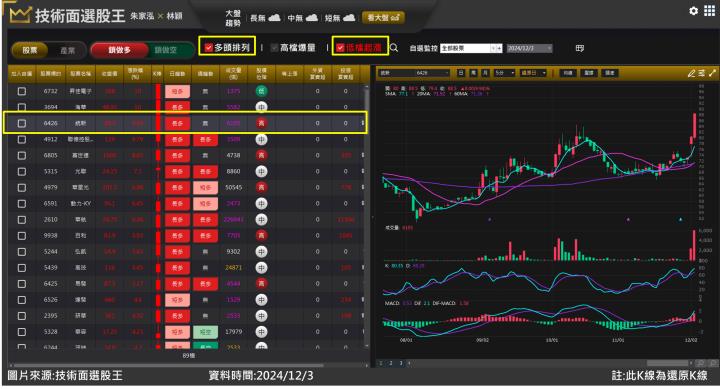Click the chart's bottom horizontal scrollbar
The width and height of the screenshot is (720, 389).
668,363
